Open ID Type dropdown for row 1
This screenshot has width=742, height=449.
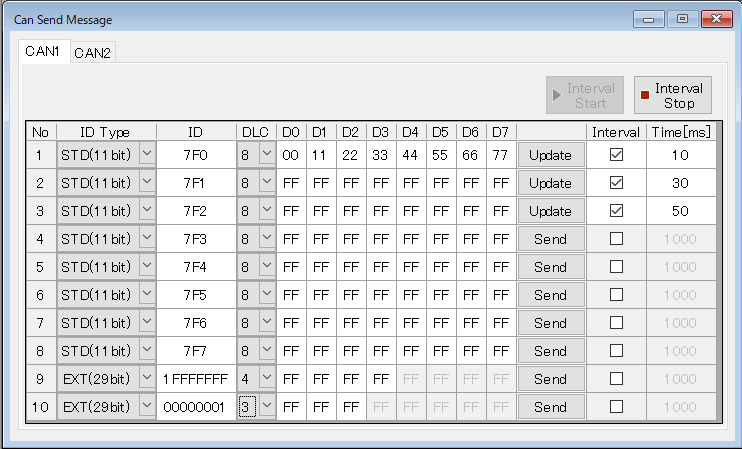[147, 155]
